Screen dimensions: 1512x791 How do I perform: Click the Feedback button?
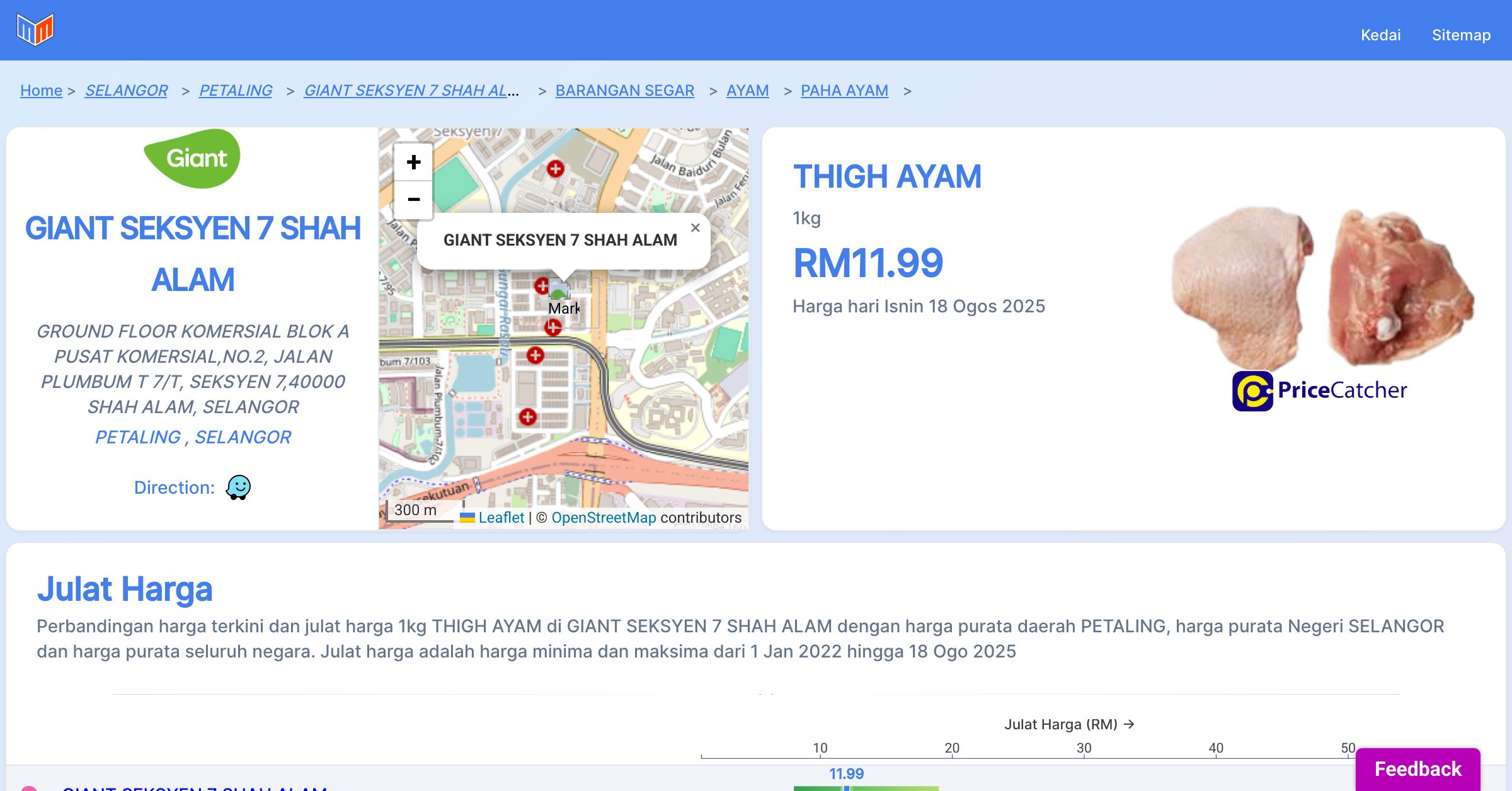[x=1417, y=769]
